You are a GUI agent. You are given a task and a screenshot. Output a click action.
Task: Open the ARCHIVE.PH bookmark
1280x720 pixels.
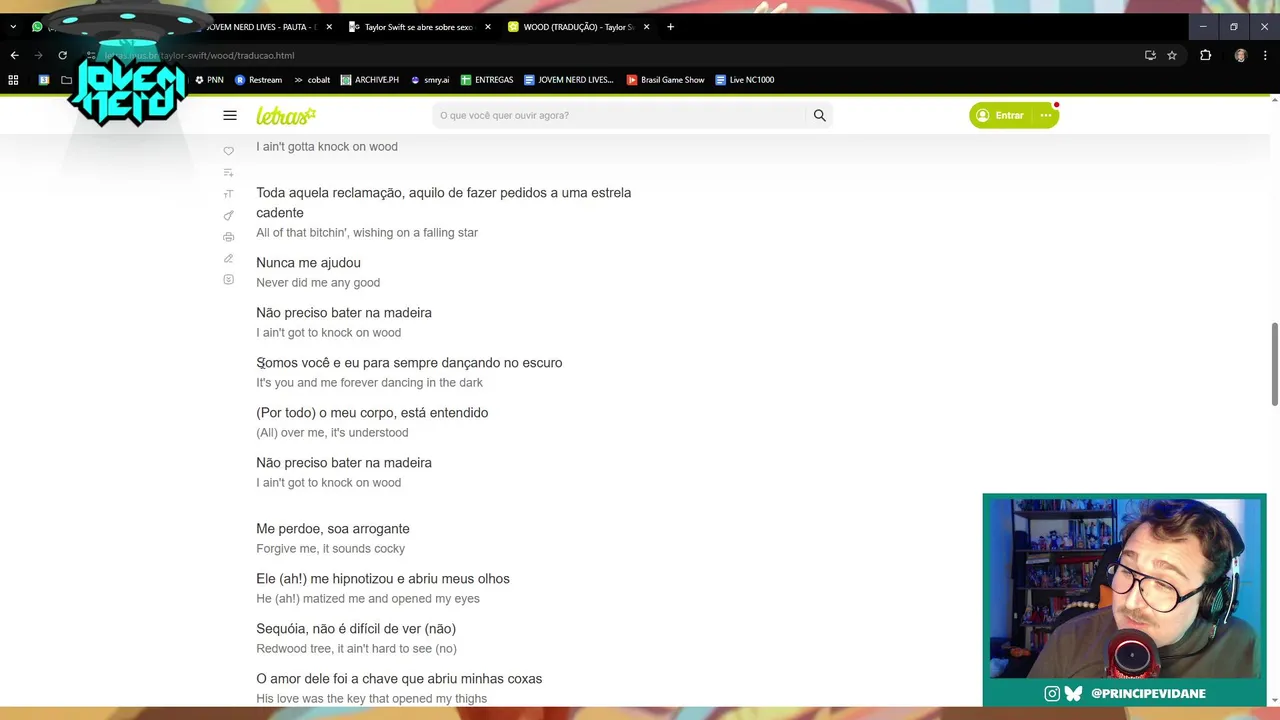tap(370, 80)
